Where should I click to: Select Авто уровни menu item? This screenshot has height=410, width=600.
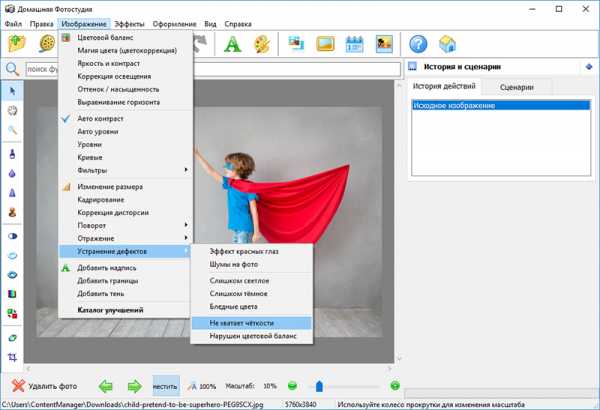pos(125,131)
